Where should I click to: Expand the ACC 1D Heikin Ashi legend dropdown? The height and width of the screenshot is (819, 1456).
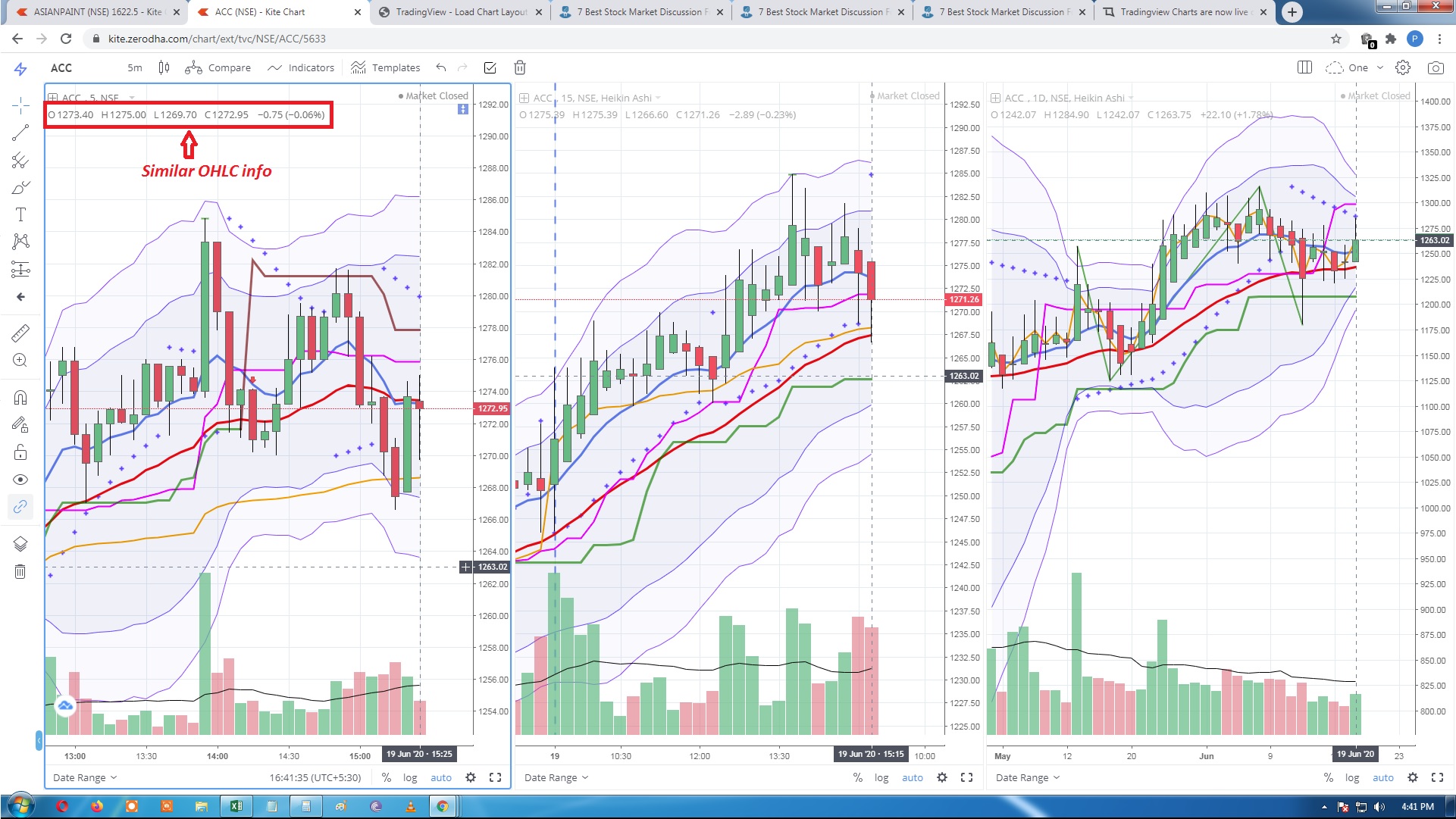1131,98
